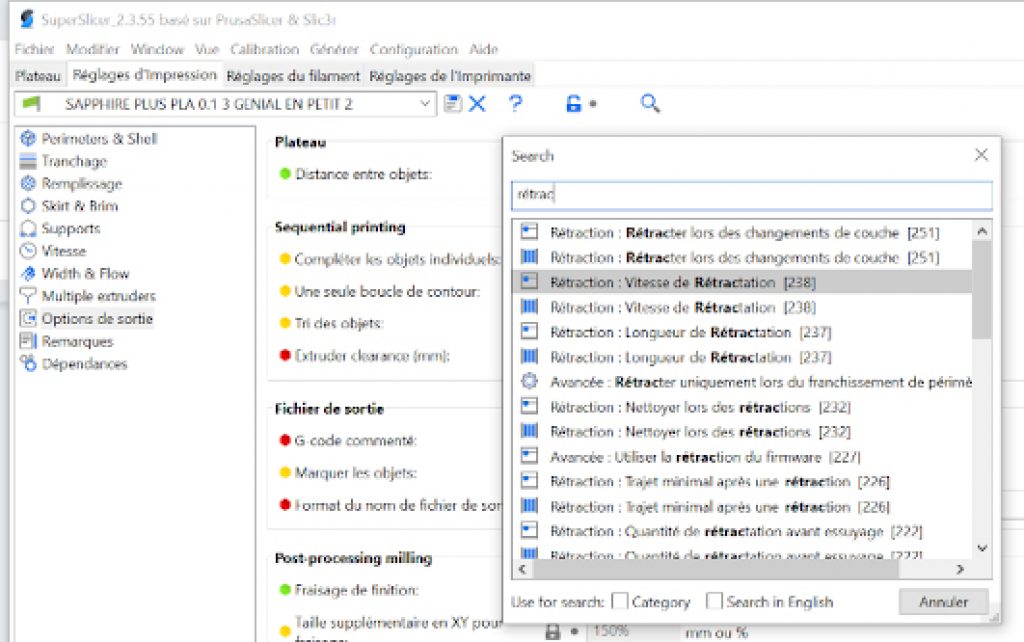
Task: Click red dot beside Extruder clearance
Action: pyautogui.click(x=285, y=355)
